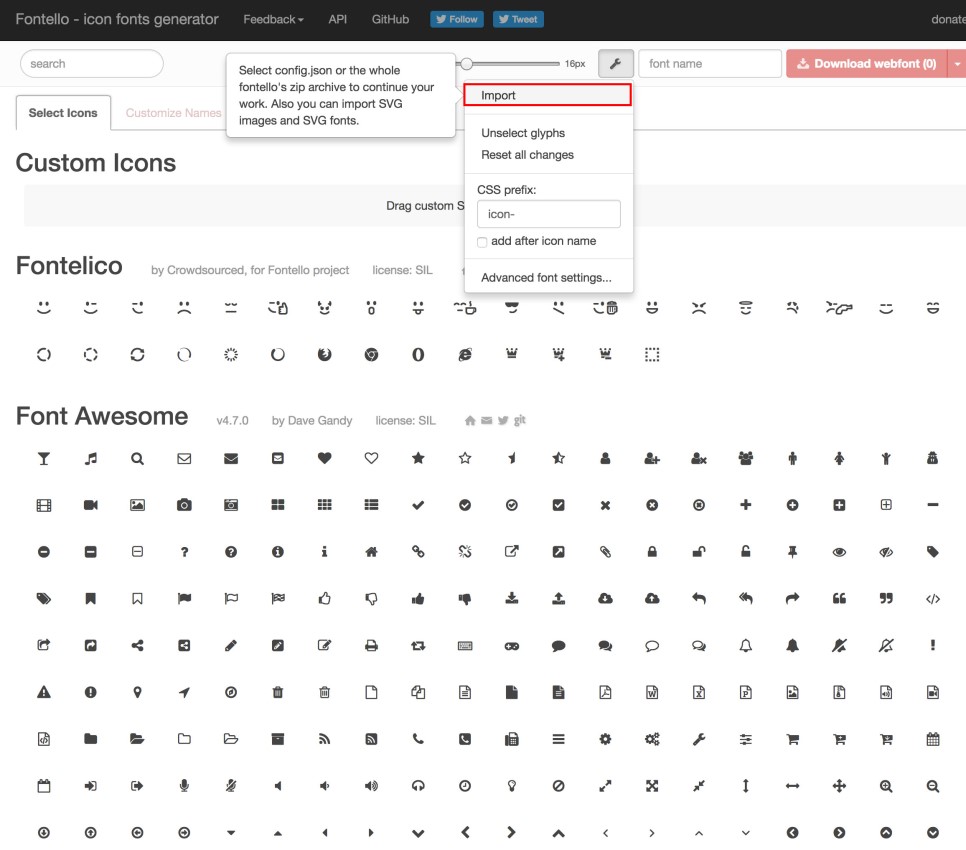Select the closed padlock icon
966x850 pixels.
(652, 552)
